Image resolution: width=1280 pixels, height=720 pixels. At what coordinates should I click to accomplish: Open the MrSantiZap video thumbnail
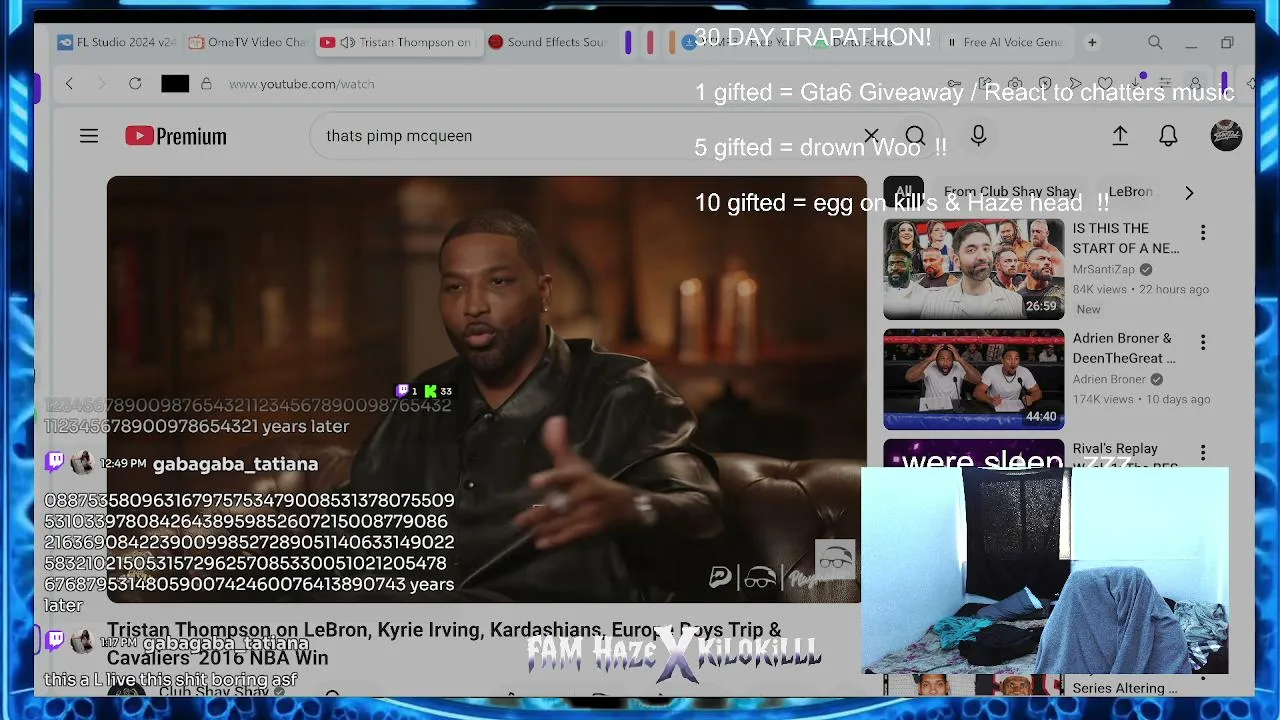pyautogui.click(x=974, y=269)
